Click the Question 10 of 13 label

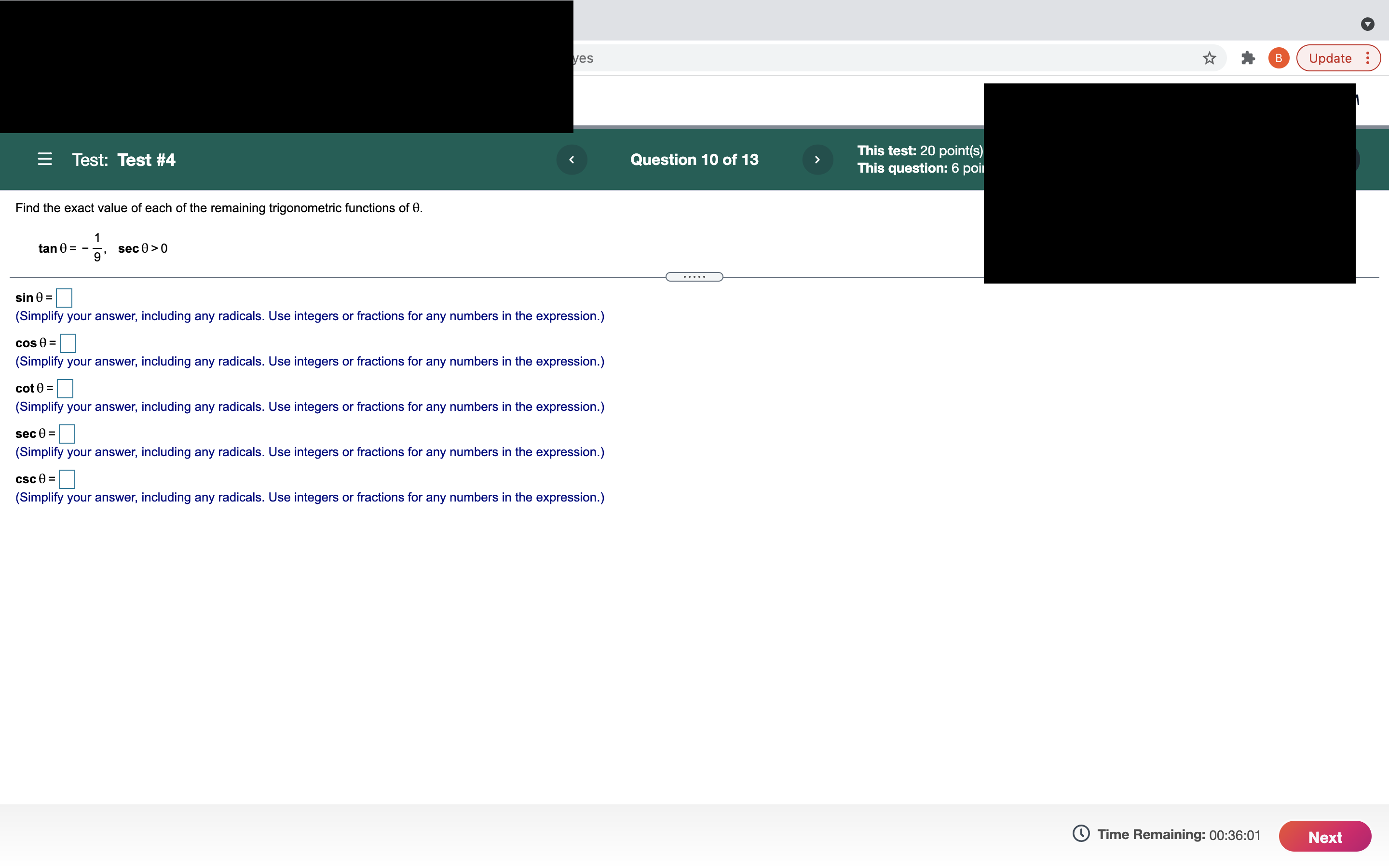click(x=694, y=160)
